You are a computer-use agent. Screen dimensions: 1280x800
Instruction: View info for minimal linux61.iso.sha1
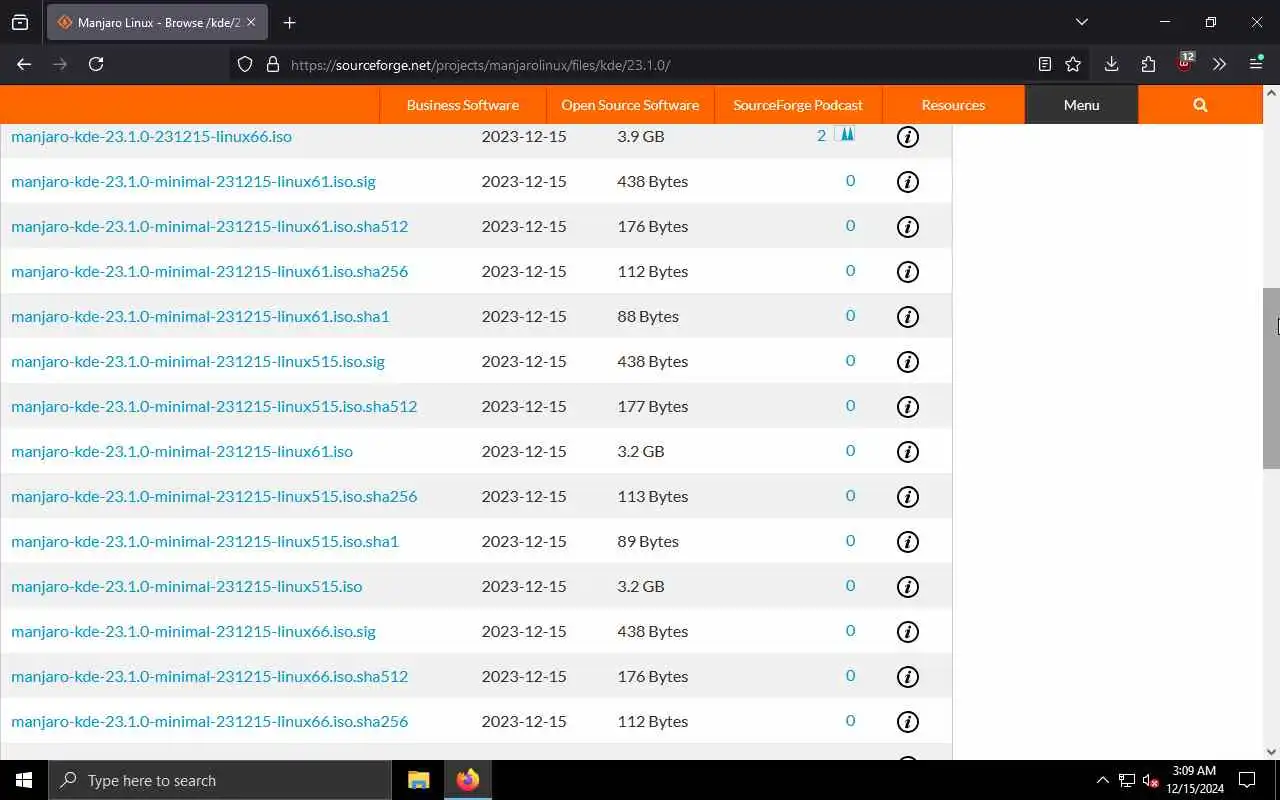coord(908,316)
